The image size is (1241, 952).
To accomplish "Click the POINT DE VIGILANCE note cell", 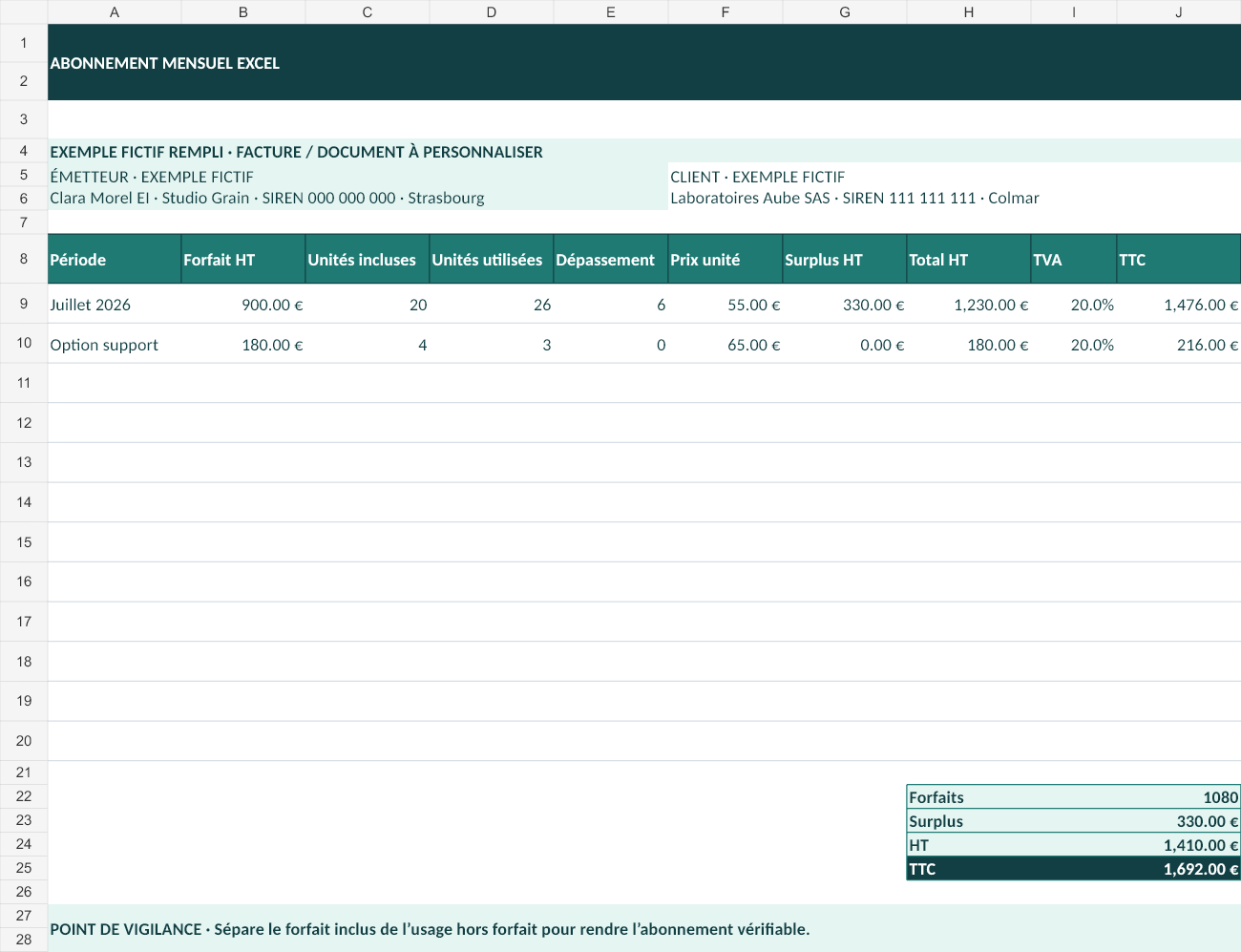I will coord(644,928).
